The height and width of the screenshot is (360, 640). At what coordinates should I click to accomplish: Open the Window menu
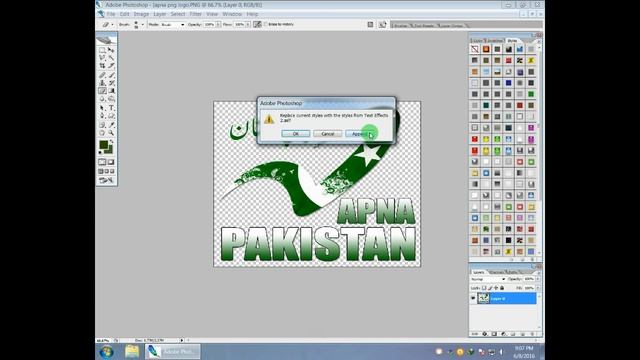point(232,14)
